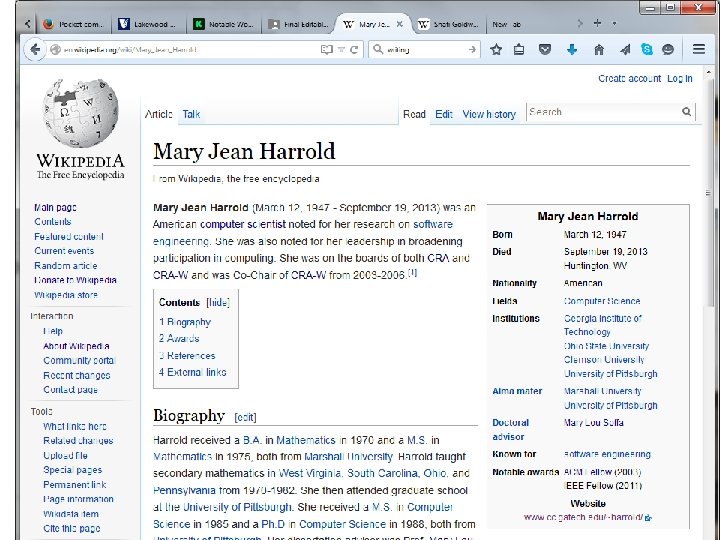Click the scroll up arrow of the page scrollbar

(708, 72)
